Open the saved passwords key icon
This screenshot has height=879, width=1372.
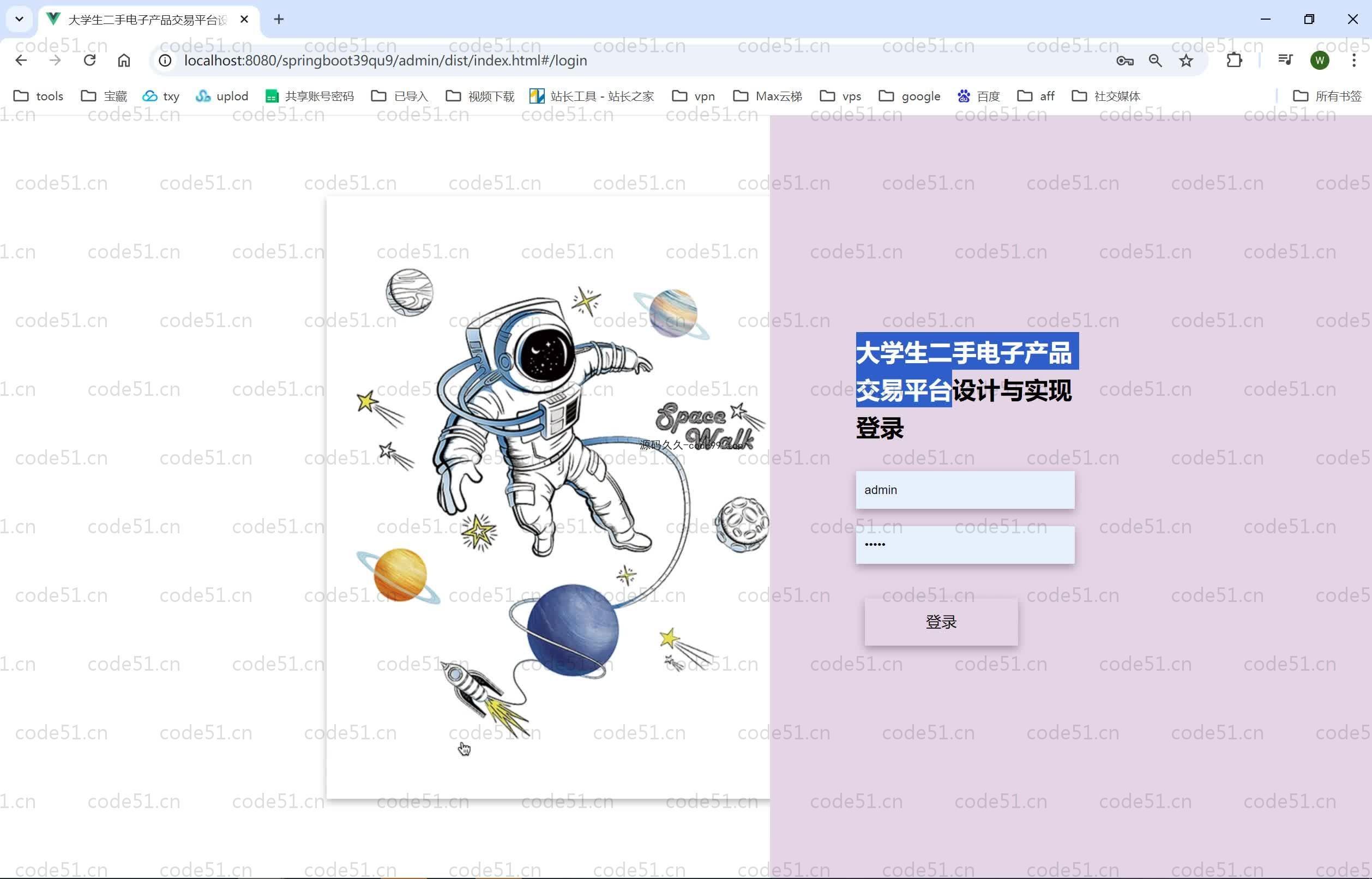tap(1125, 61)
